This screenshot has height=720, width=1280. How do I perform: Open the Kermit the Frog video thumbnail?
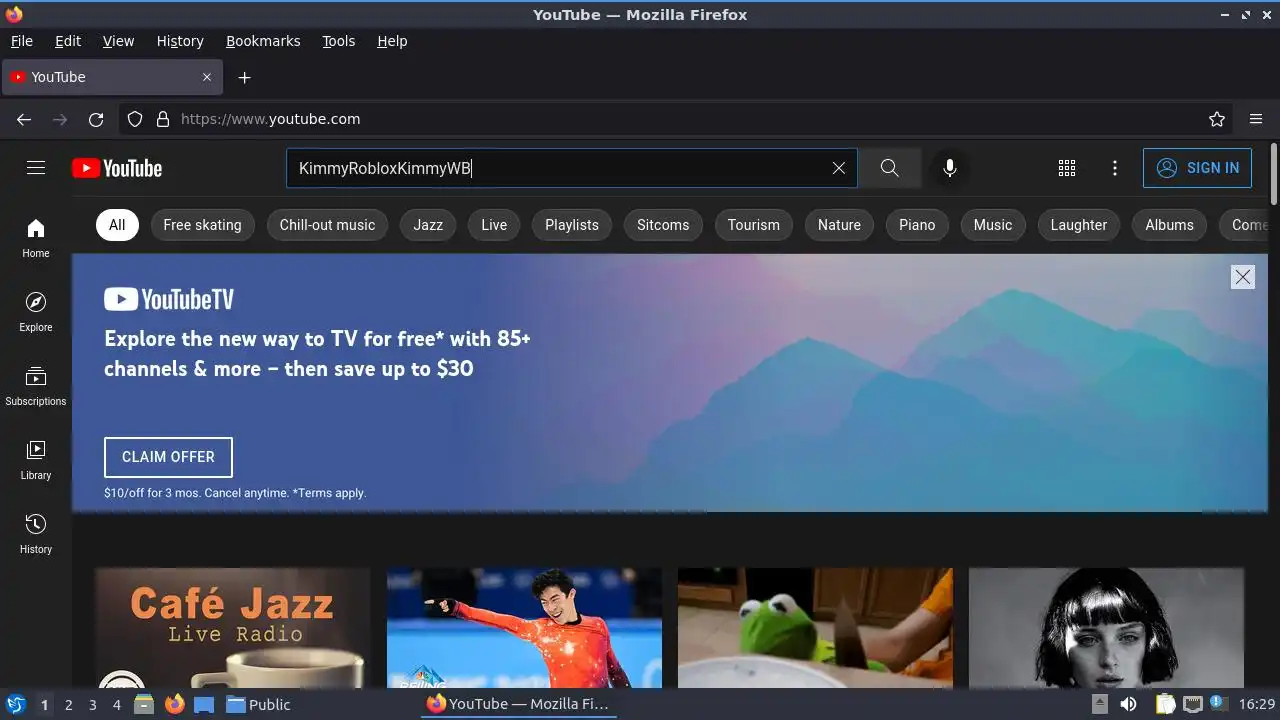pyautogui.click(x=815, y=628)
